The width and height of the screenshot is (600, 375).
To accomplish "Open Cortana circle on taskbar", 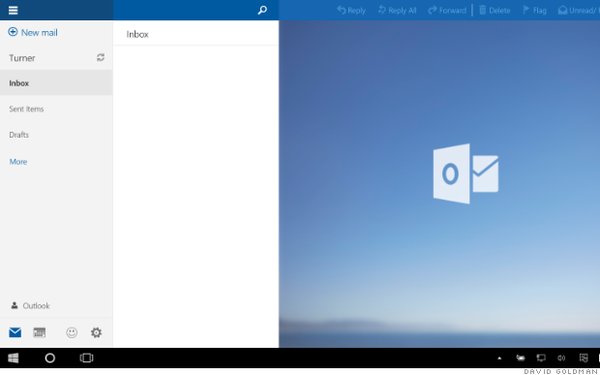I will point(50,358).
